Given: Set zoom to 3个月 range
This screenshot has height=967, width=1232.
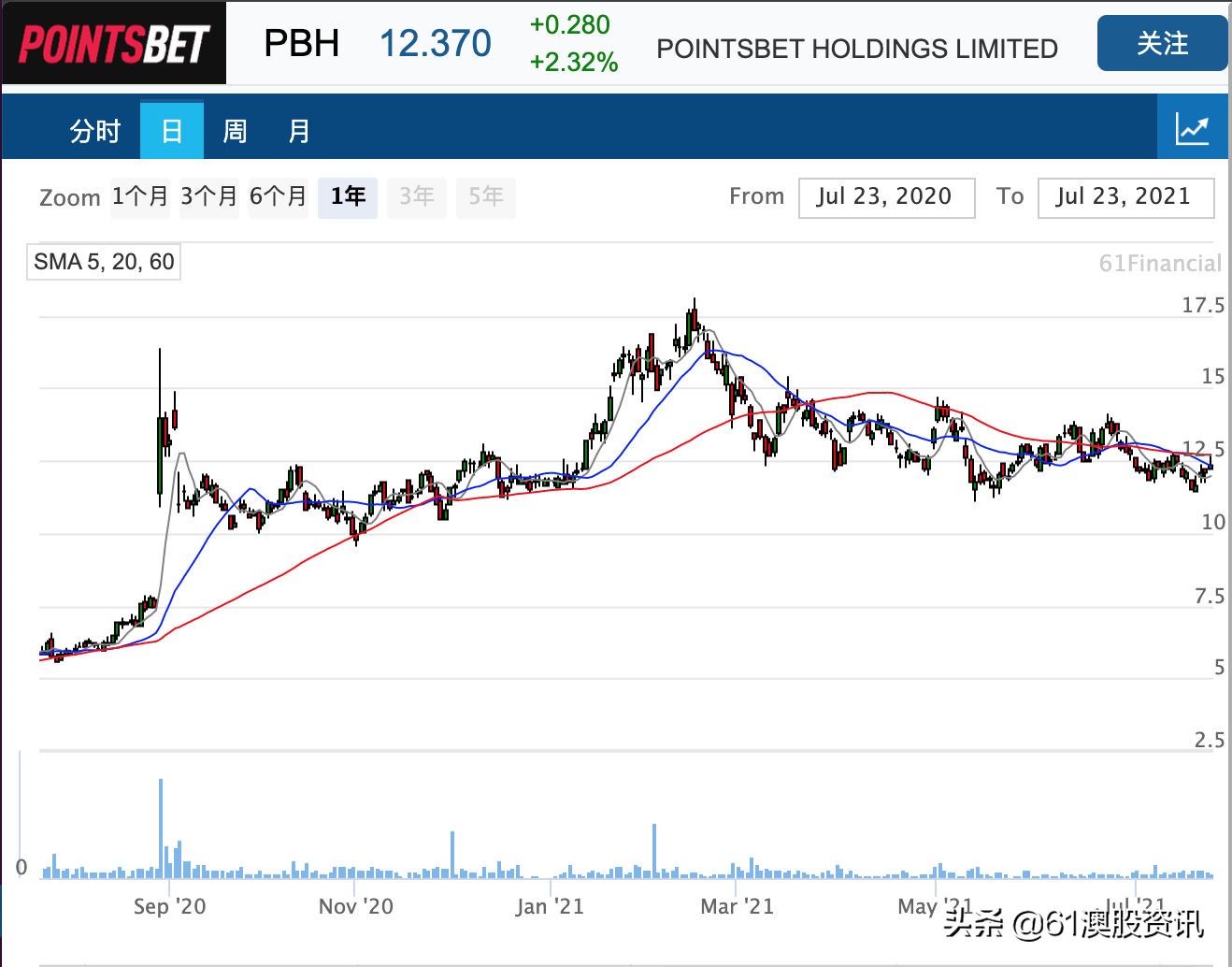Looking at the screenshot, I should click(209, 196).
